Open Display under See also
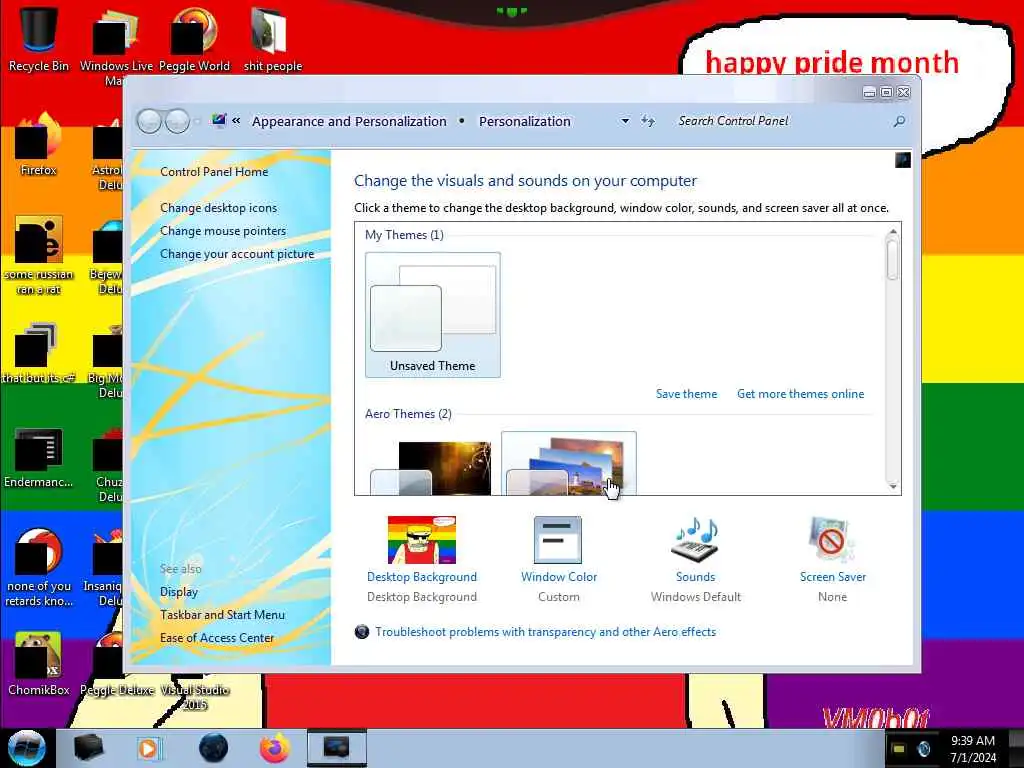The height and width of the screenshot is (768, 1024). (179, 592)
